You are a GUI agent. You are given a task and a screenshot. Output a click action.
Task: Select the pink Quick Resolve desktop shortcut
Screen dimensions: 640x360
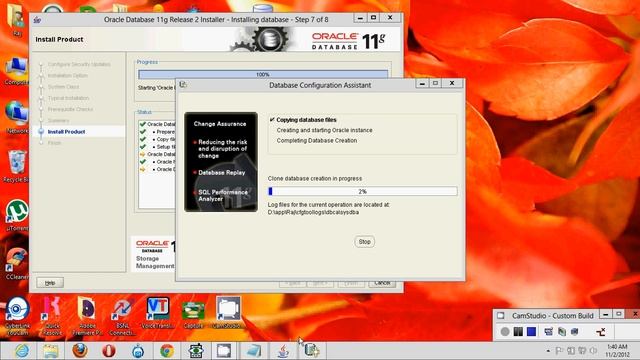tap(52, 316)
